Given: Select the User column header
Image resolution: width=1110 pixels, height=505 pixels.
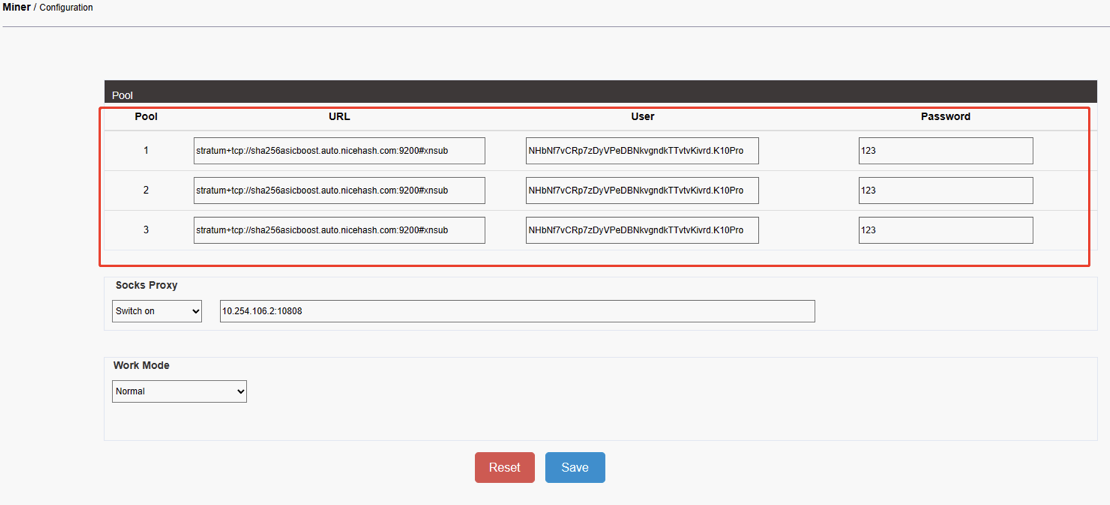Looking at the screenshot, I should tap(642, 116).
